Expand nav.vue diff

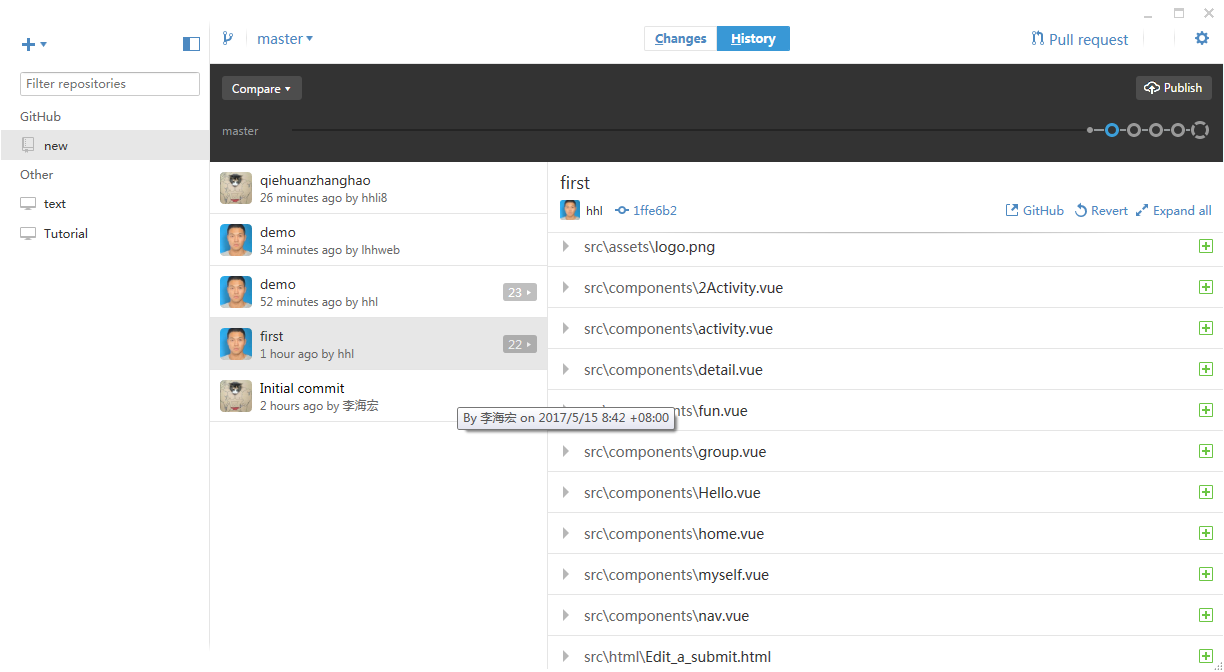(566, 615)
